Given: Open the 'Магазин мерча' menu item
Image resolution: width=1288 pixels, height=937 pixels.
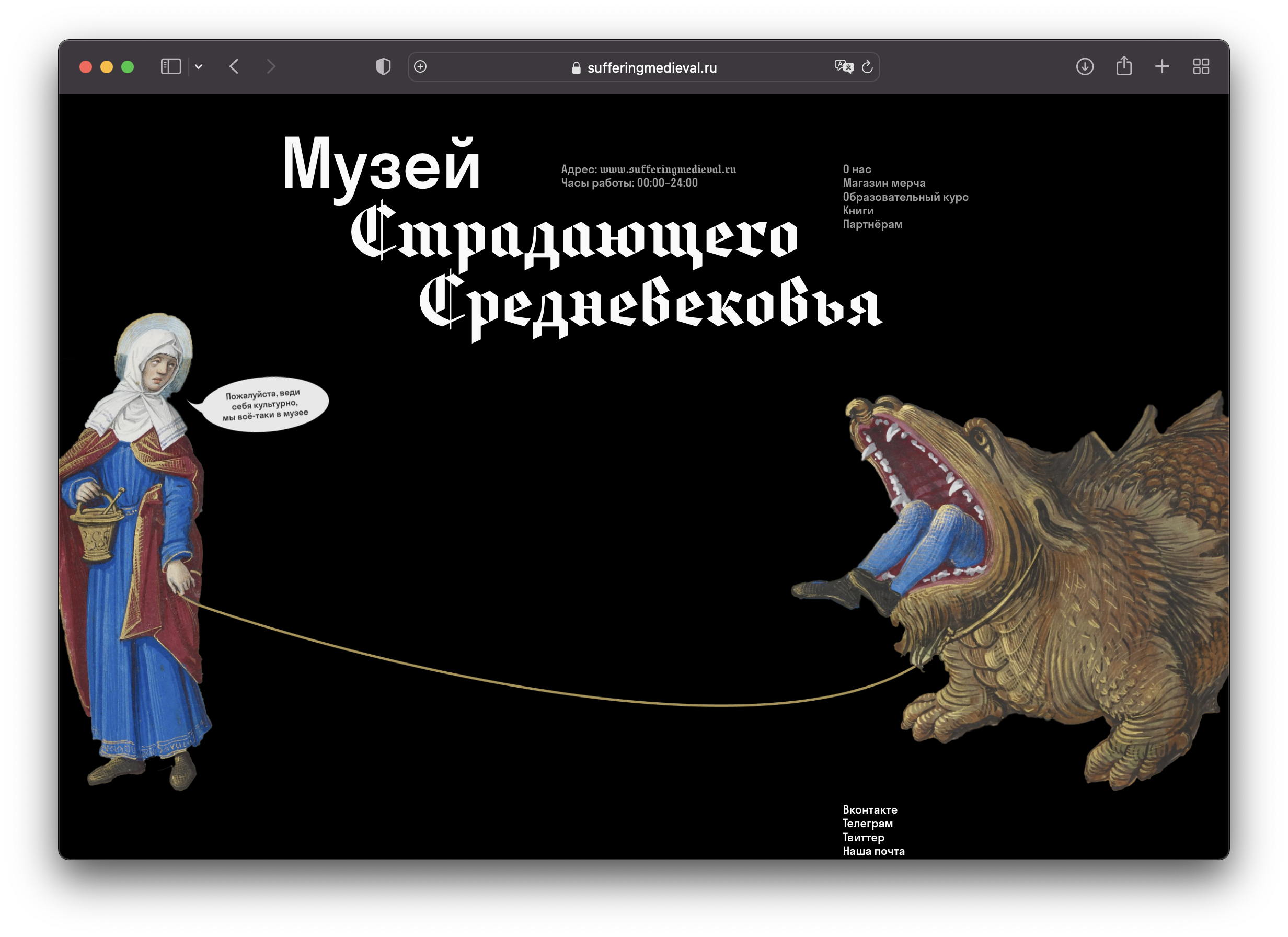Looking at the screenshot, I should (883, 183).
